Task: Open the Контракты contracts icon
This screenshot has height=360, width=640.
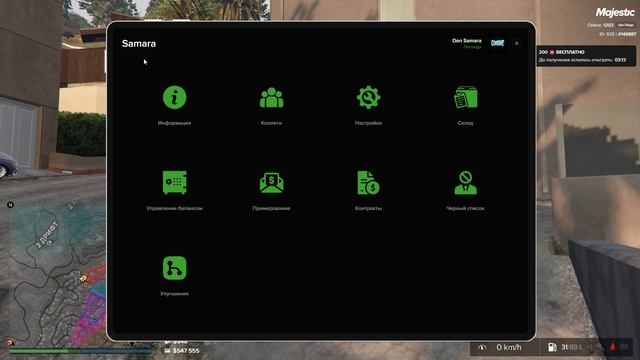Action: (x=368, y=182)
